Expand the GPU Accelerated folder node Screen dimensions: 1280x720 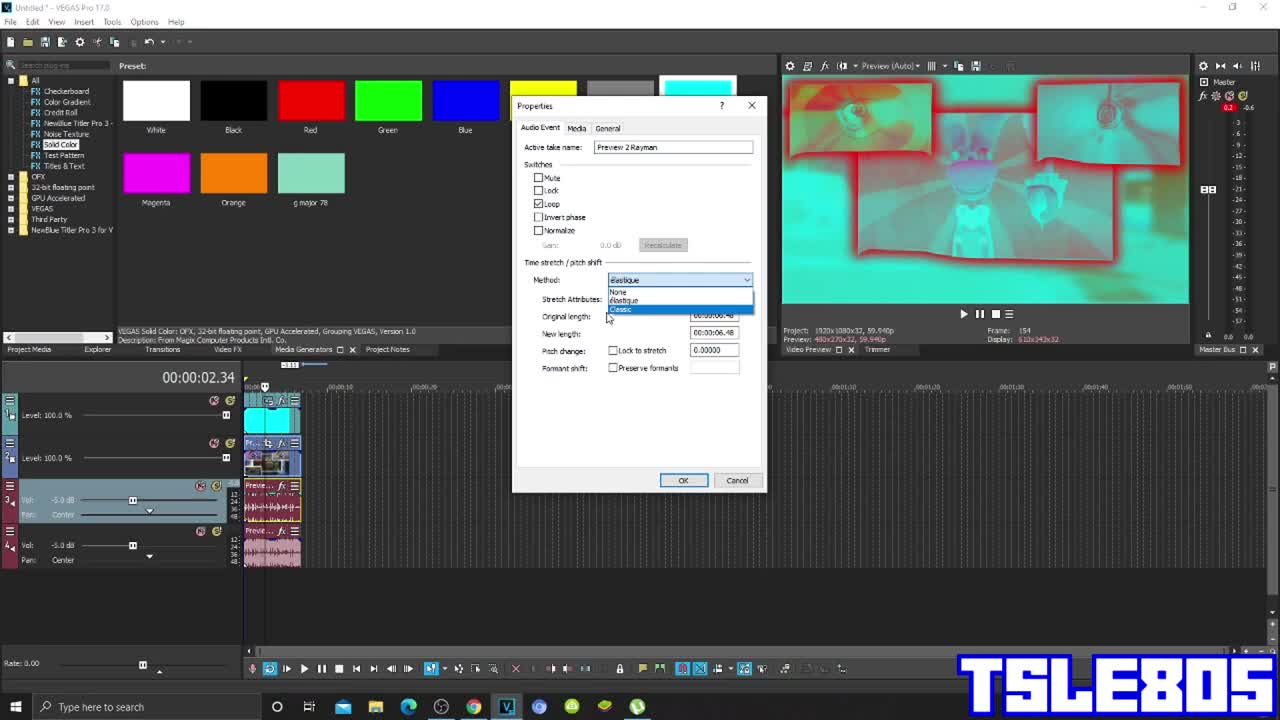(x=11, y=198)
